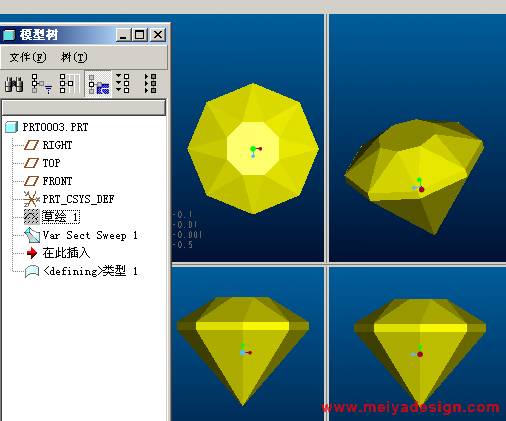
Task: Click the Var Sect Sweep 1 feature icon
Action: tap(32, 235)
